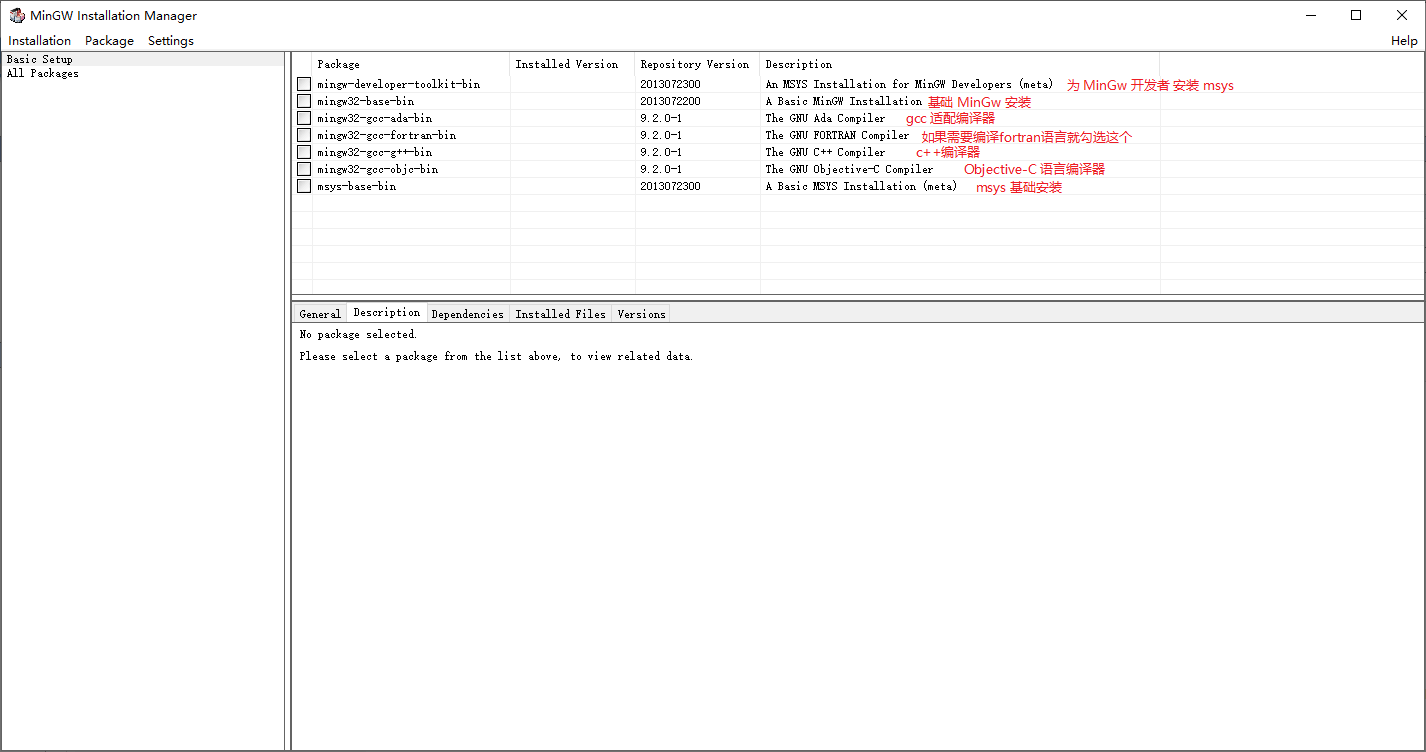Mark checkbox for mingw32-base-bin
This screenshot has height=752, width=1426.
(304, 101)
